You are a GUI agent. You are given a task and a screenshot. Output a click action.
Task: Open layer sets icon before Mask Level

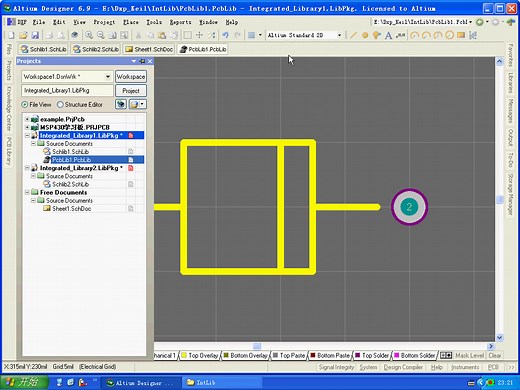coord(446,355)
